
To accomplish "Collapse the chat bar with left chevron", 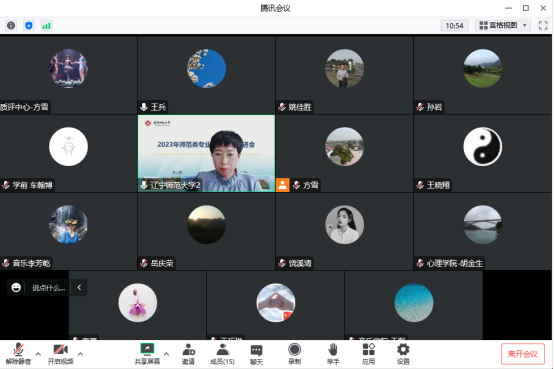I will point(79,288).
